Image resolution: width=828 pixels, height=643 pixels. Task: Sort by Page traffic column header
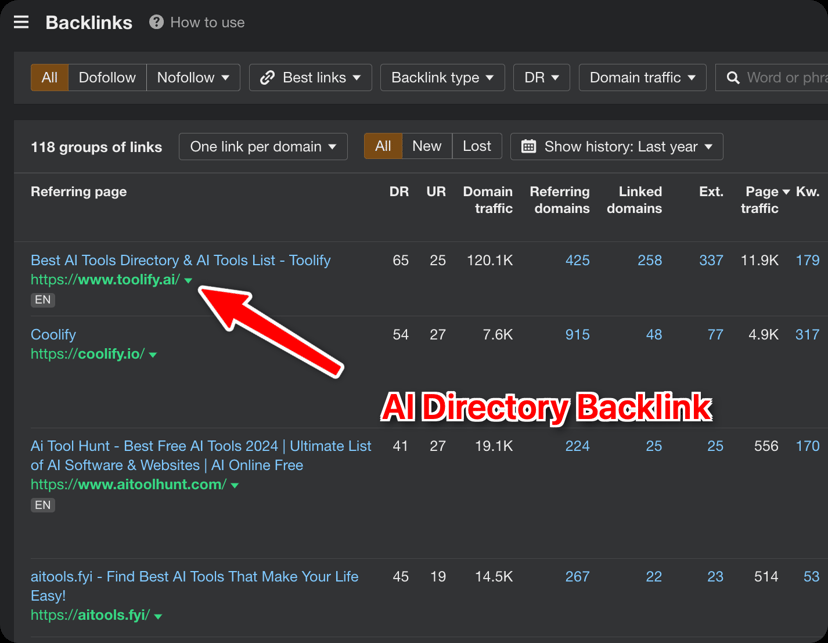pyautogui.click(x=766, y=199)
